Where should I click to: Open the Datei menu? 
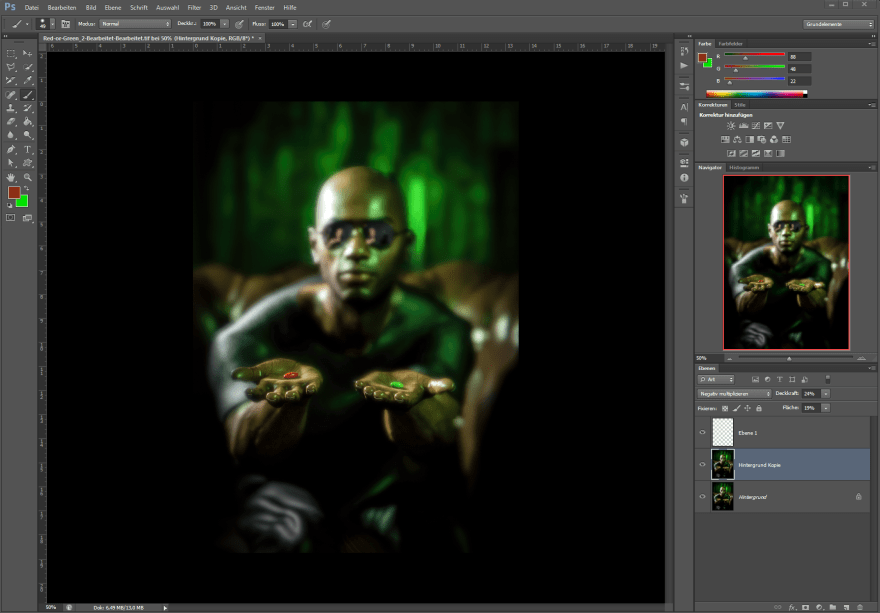point(31,7)
